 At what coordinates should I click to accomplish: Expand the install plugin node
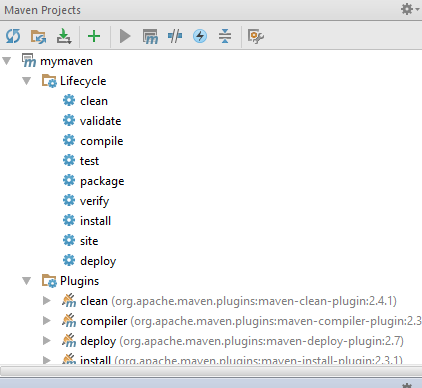[47, 360]
